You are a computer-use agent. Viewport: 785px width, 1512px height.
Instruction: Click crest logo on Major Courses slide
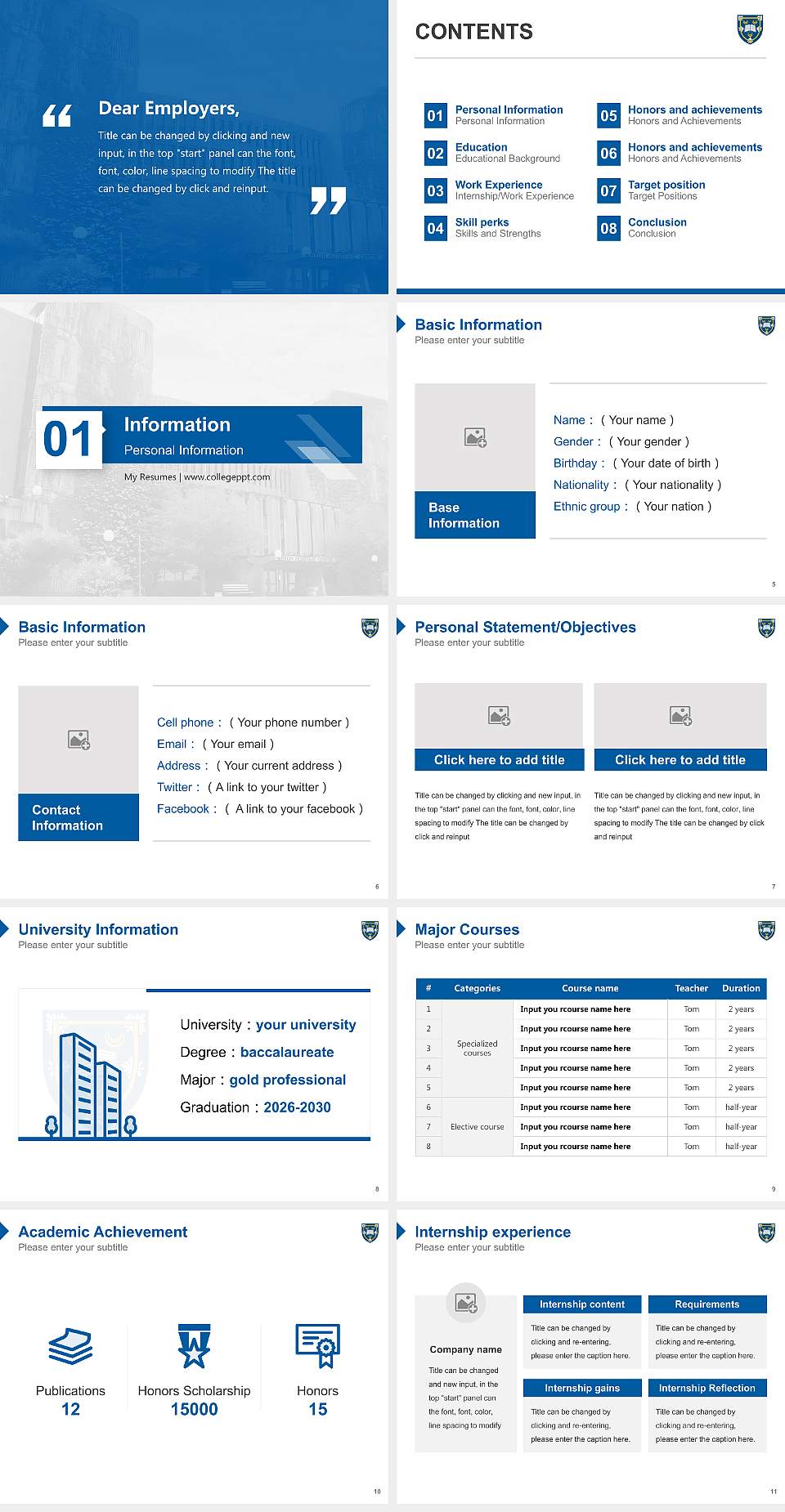coord(766,930)
